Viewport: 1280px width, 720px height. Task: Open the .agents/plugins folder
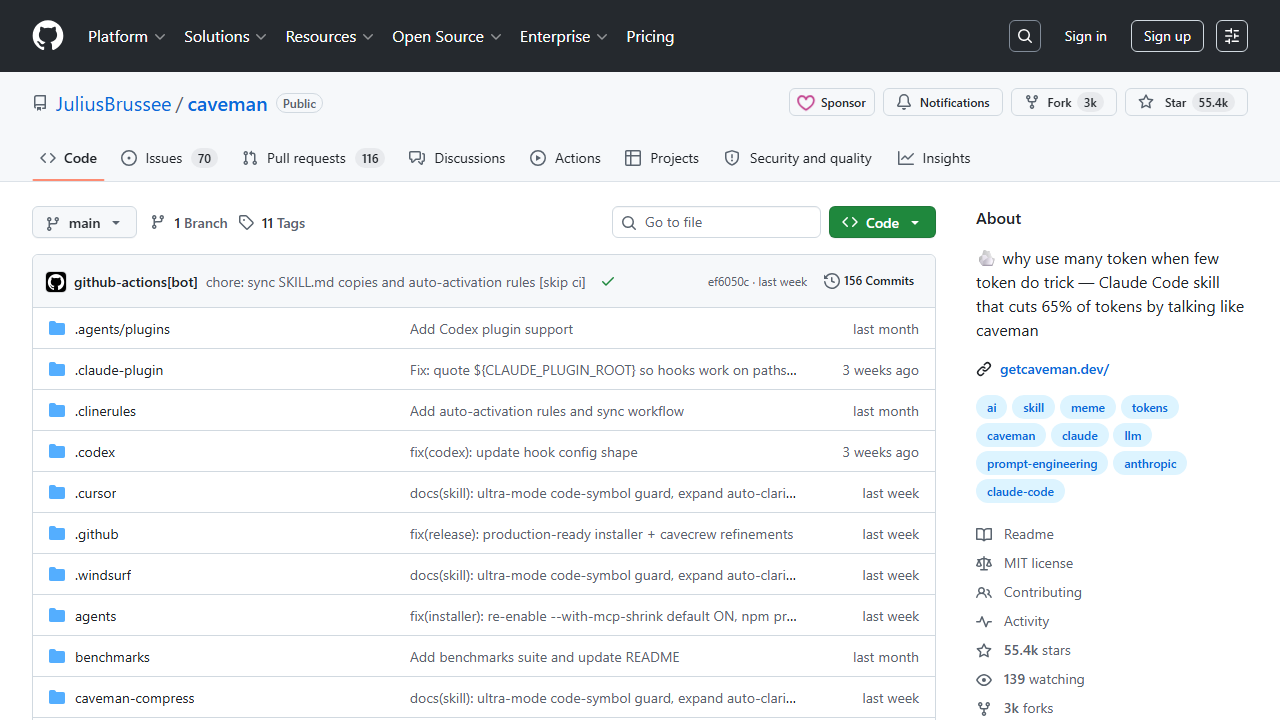pos(122,329)
